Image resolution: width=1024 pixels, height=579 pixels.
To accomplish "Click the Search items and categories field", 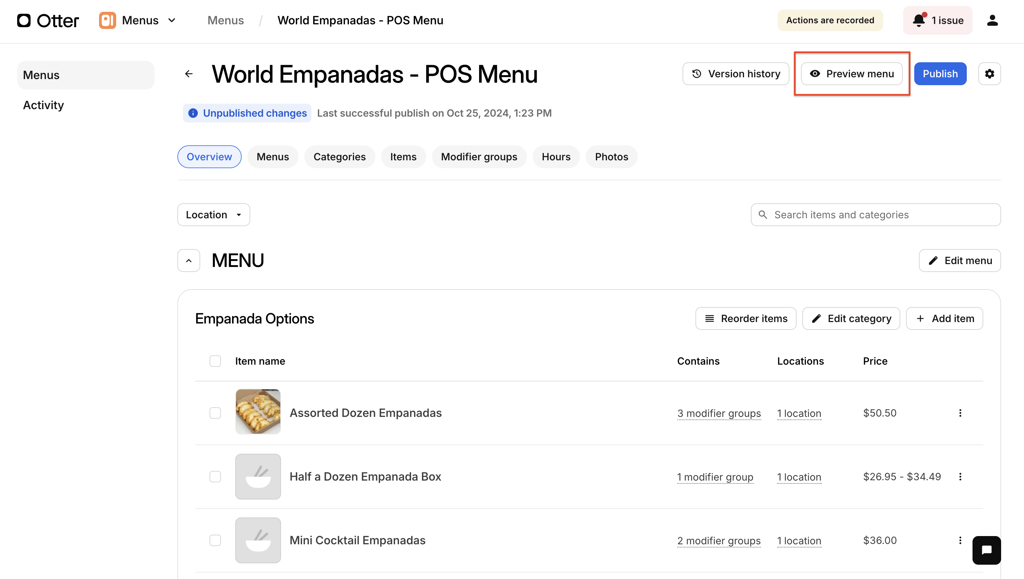I will pyautogui.click(x=875, y=215).
